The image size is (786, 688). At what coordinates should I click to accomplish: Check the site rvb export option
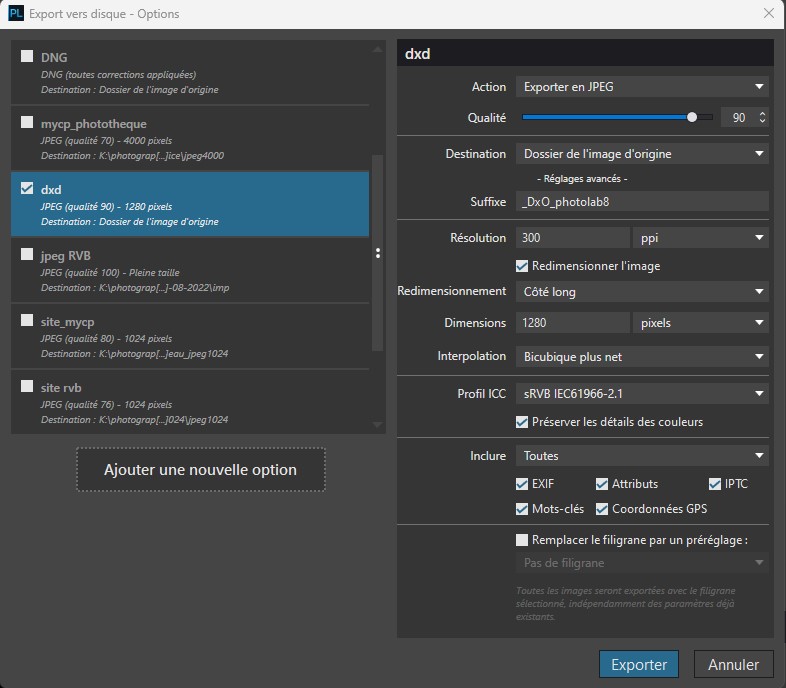tap(27, 387)
